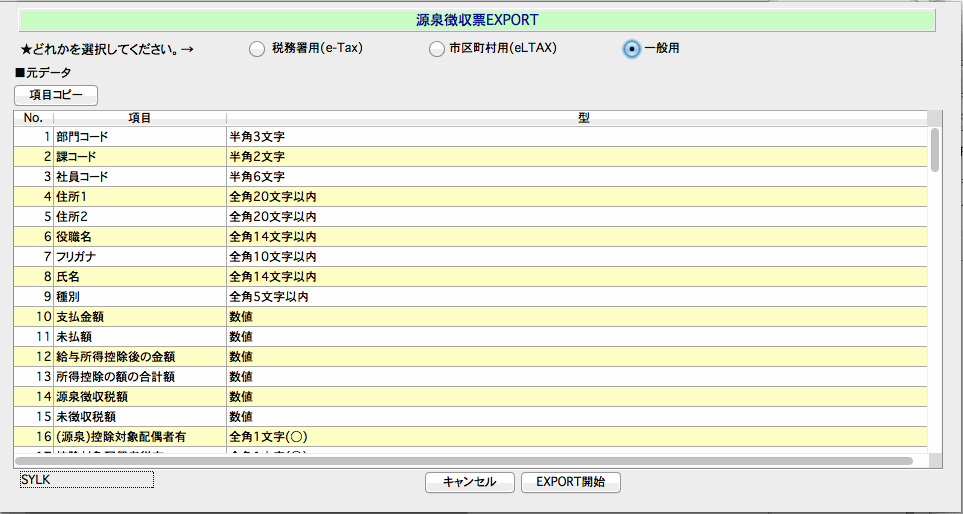Select the 一般用 radio button
963x514 pixels.
(631, 48)
